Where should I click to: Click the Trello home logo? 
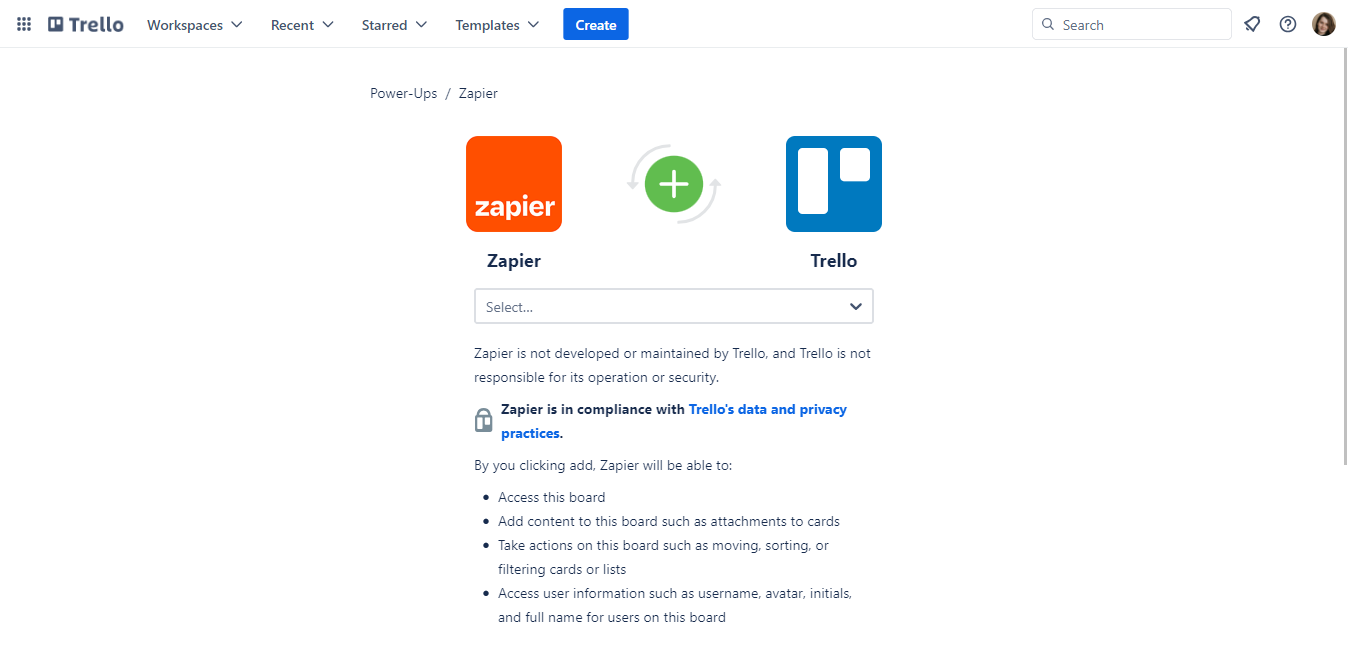pos(86,25)
